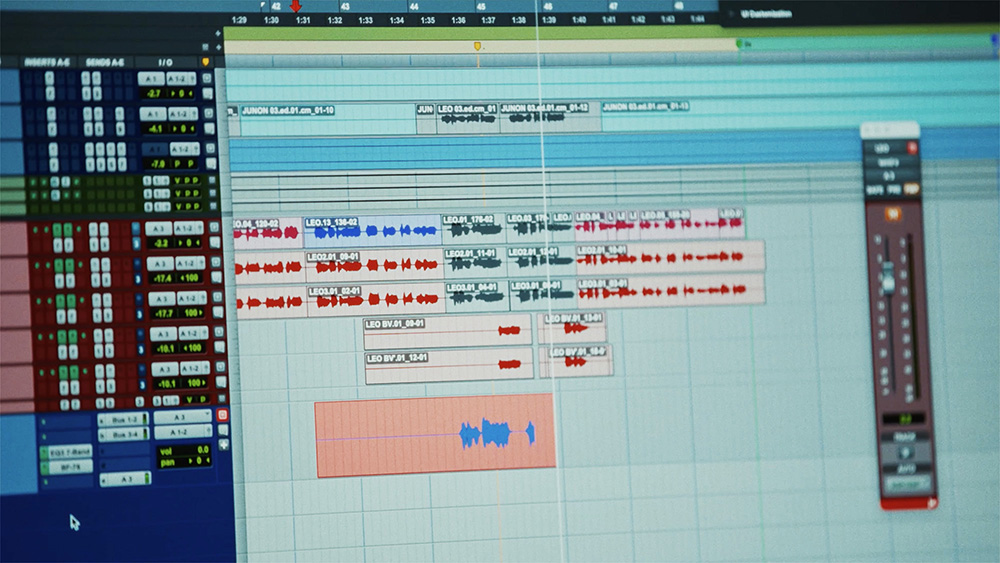Click the red target icon in floating fader window
The width and height of the screenshot is (1000, 563).
[912, 148]
